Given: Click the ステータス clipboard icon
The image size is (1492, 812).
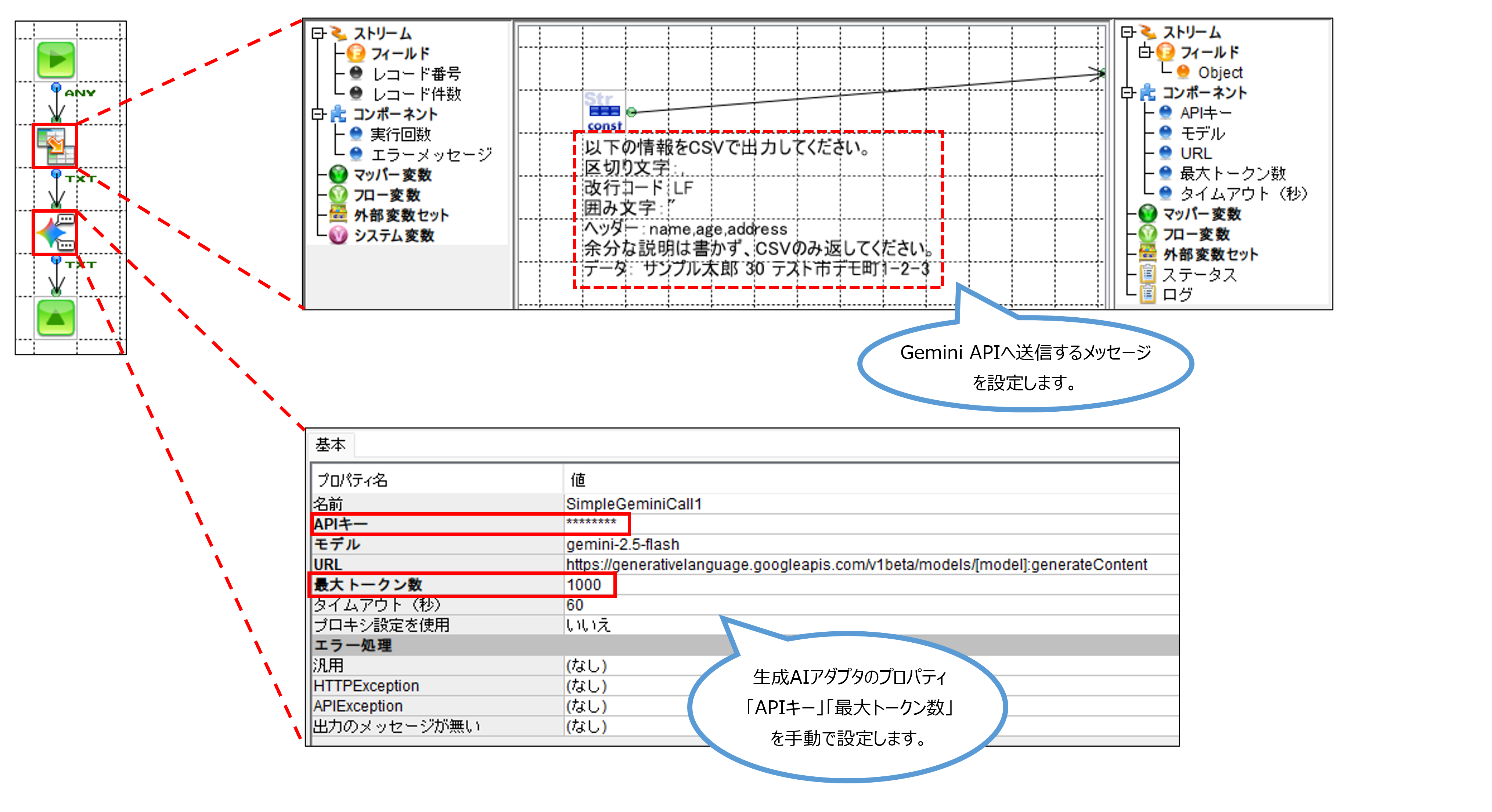Looking at the screenshot, I should tap(1148, 274).
